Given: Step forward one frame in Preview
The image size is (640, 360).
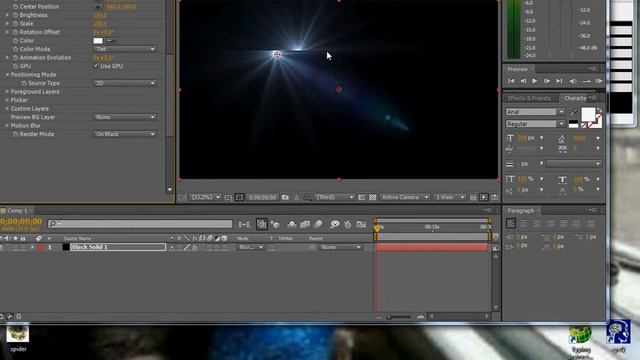Looking at the screenshot, I should (547, 81).
